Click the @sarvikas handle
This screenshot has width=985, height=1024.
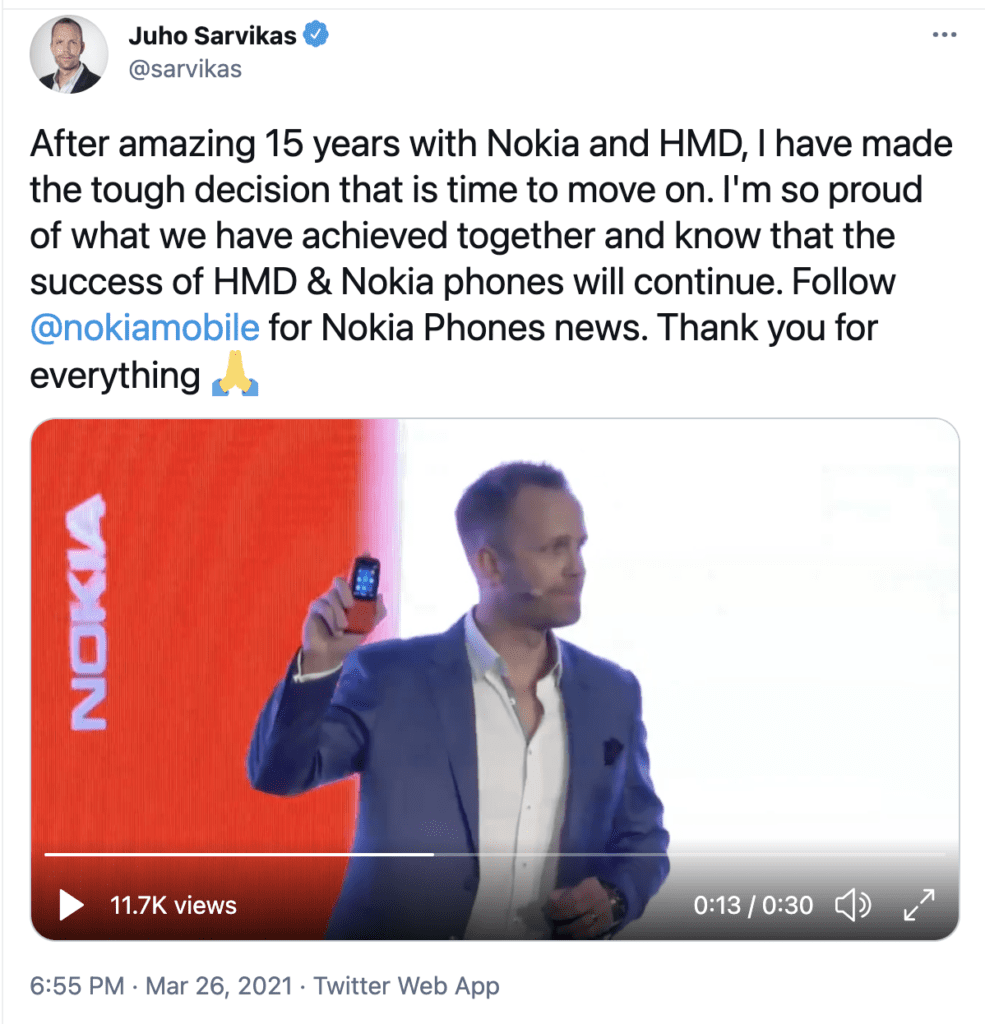click(x=186, y=69)
